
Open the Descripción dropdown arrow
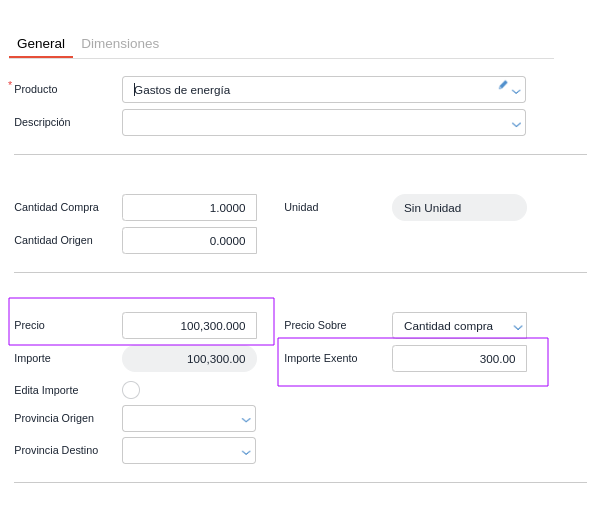pos(516,124)
